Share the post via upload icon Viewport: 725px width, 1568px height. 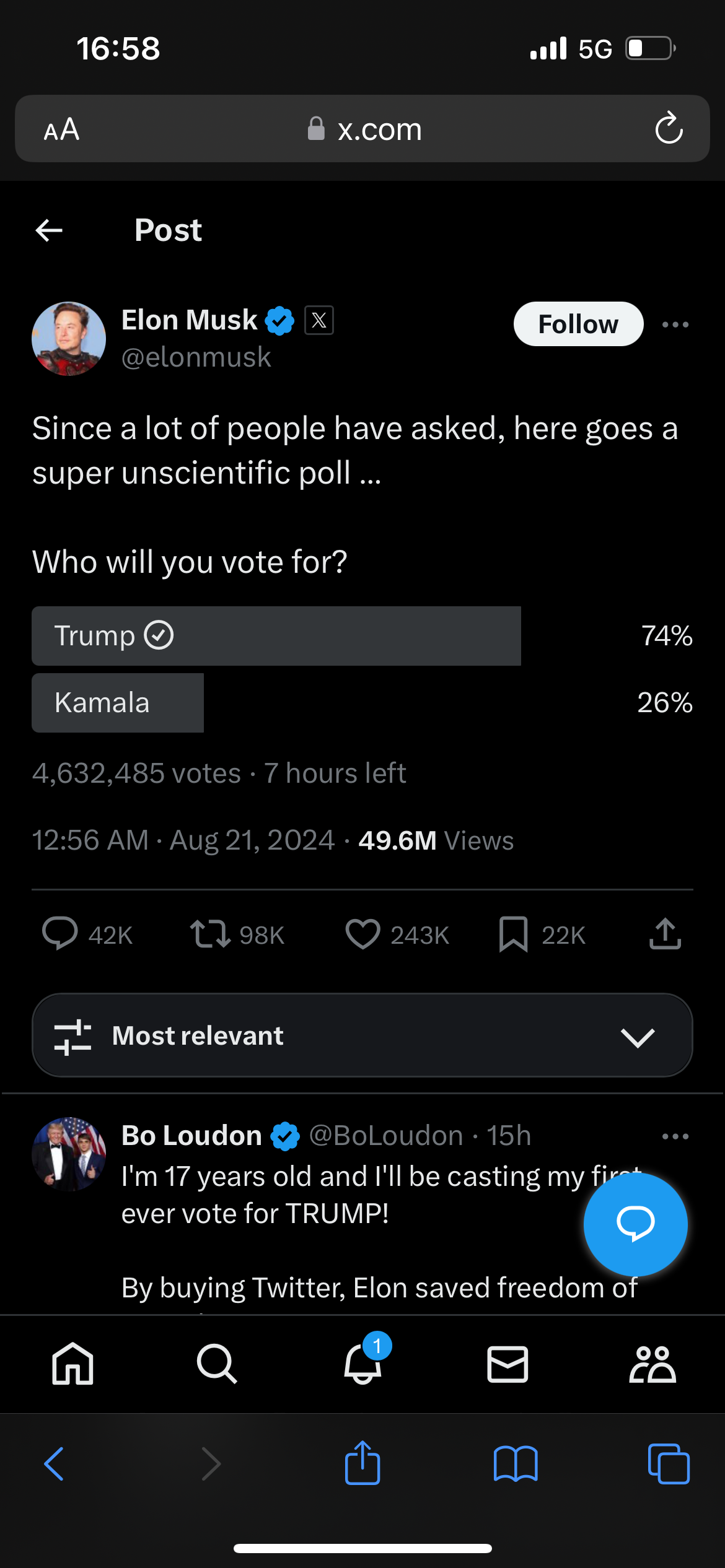click(665, 934)
